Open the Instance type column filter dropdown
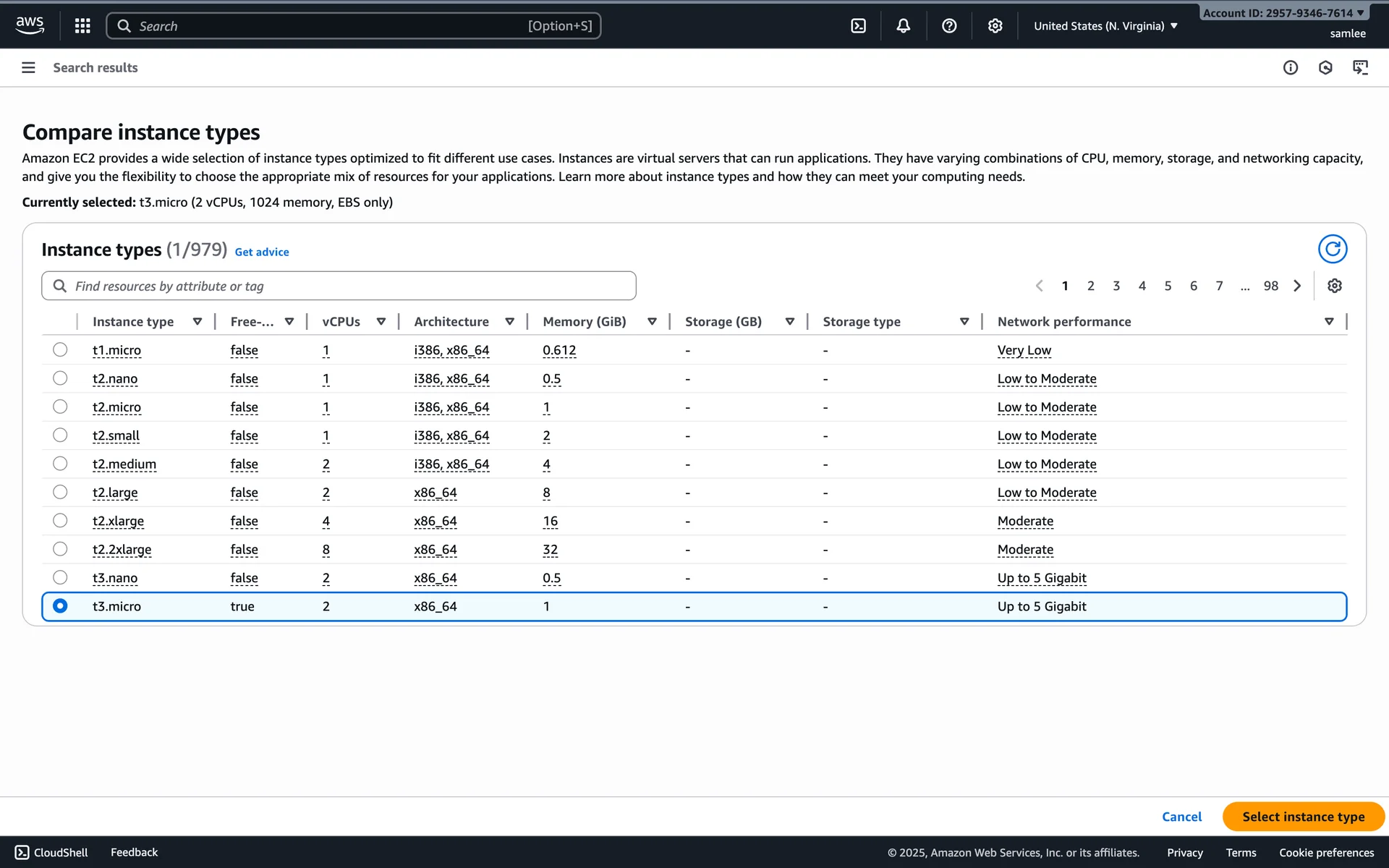1389x868 pixels. (x=197, y=322)
